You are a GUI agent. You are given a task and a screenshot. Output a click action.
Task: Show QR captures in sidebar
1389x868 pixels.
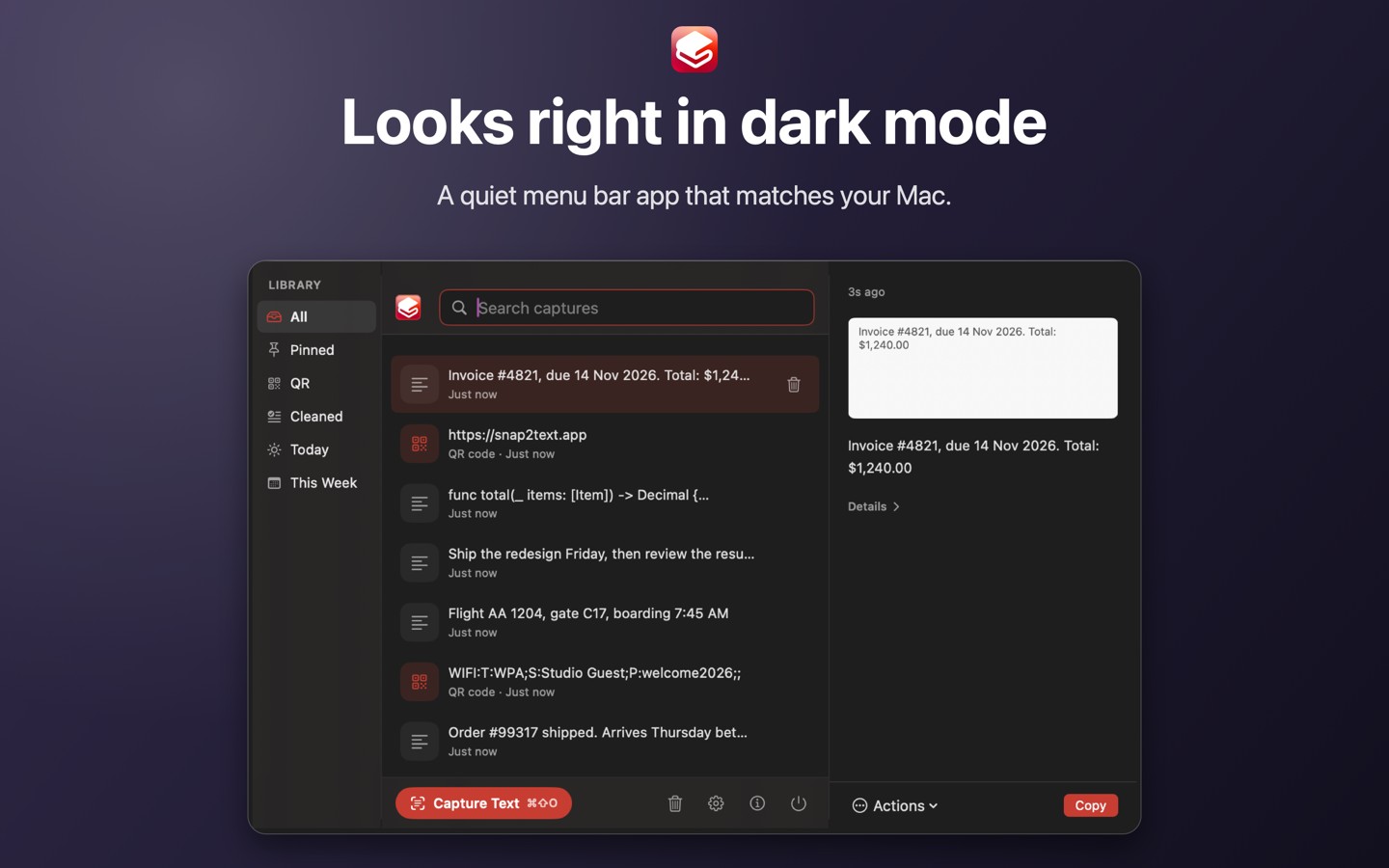(x=316, y=383)
